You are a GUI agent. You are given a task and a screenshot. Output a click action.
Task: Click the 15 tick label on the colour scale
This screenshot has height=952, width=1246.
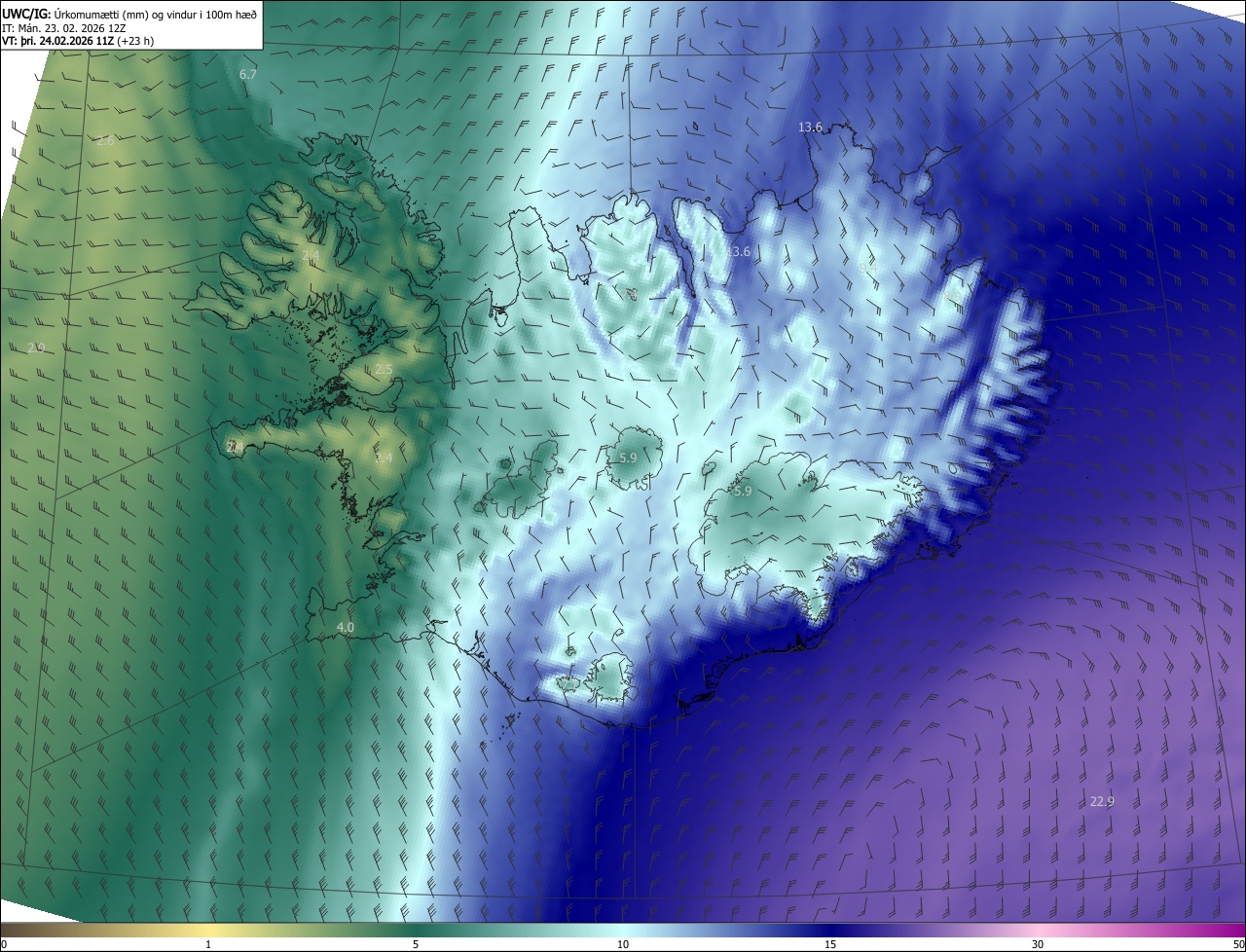tap(830, 945)
